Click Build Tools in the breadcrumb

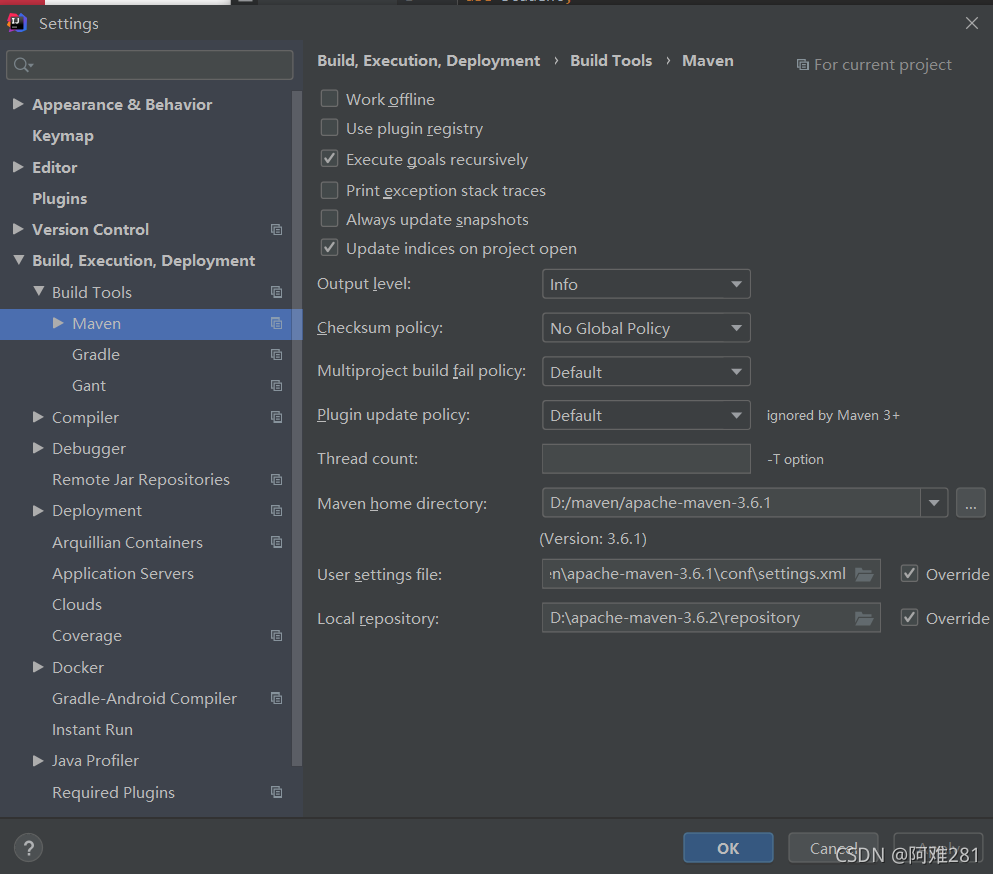tap(610, 61)
